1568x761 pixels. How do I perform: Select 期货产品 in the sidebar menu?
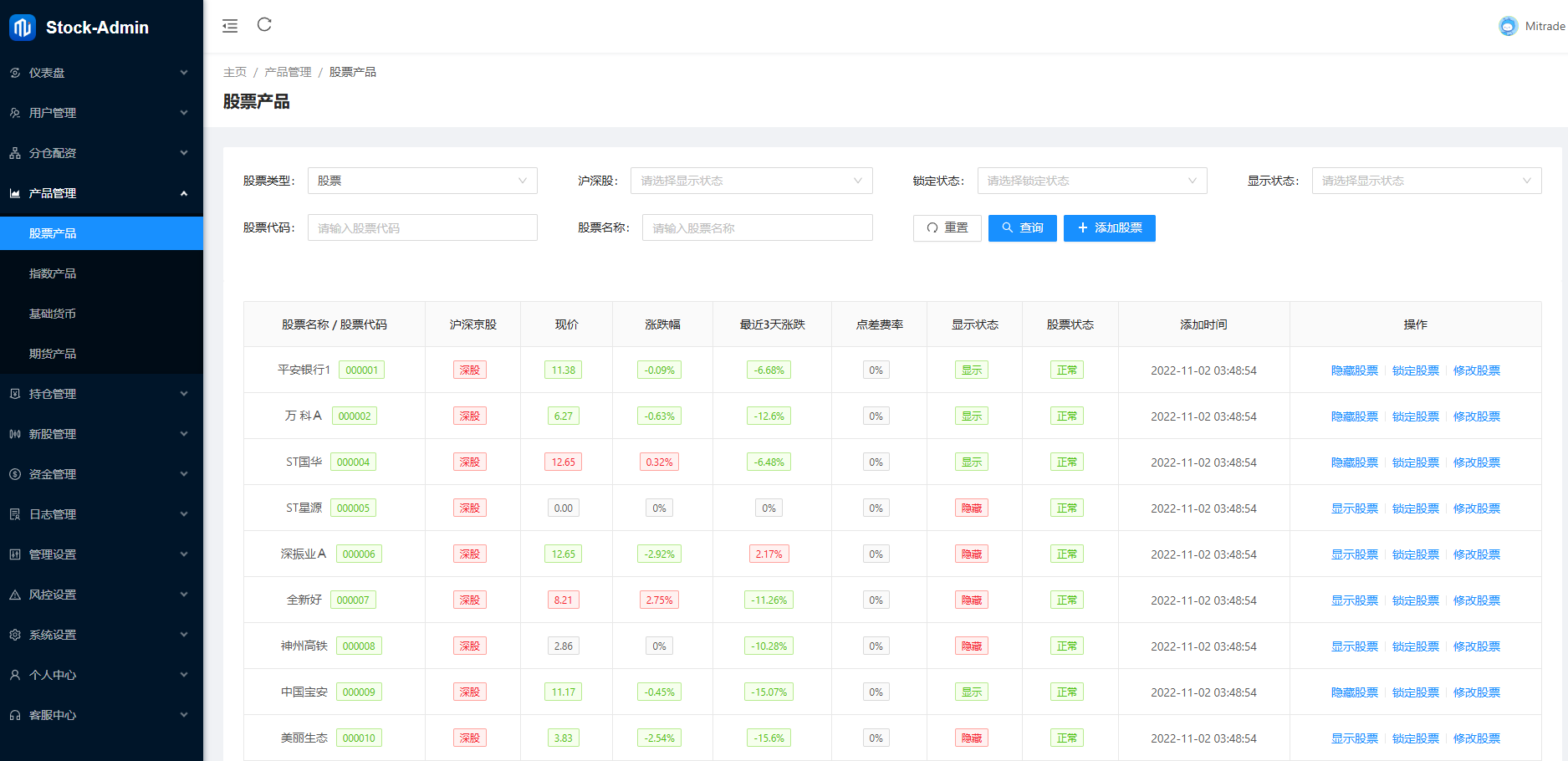coord(52,353)
